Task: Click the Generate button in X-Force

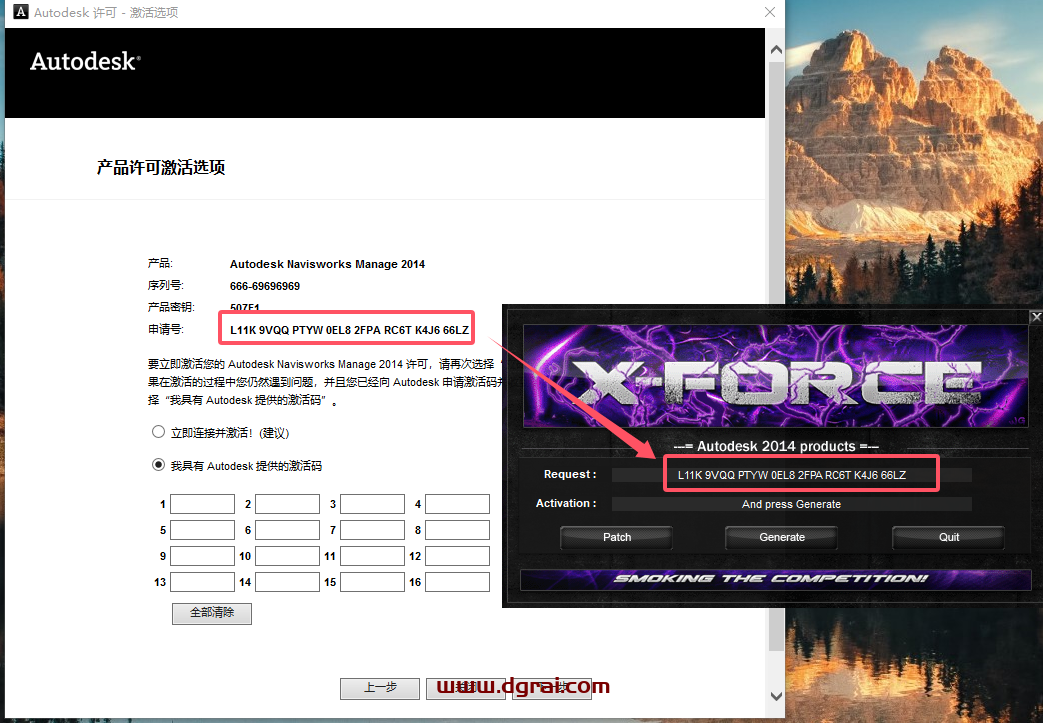Action: [x=782, y=537]
